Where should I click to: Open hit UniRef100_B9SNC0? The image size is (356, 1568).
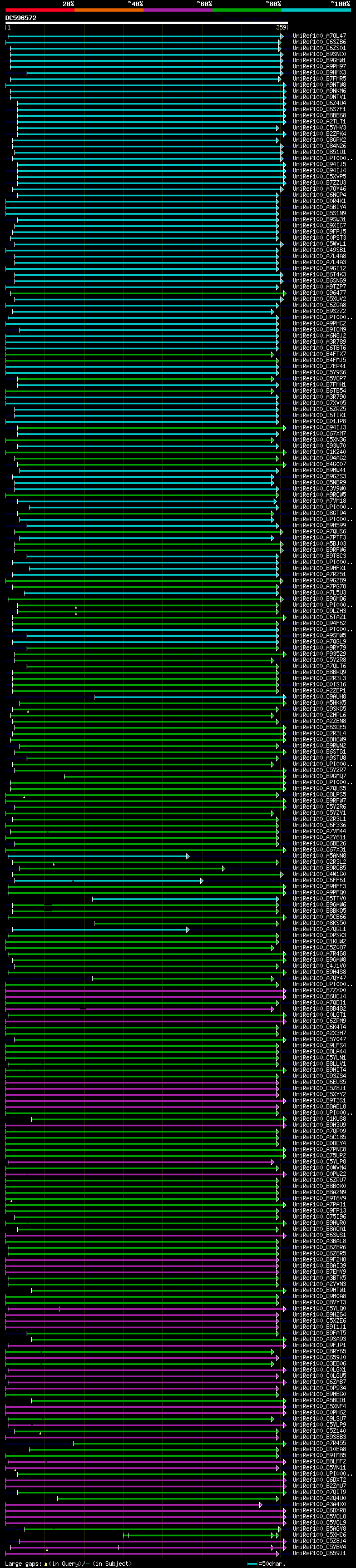click(x=319, y=54)
